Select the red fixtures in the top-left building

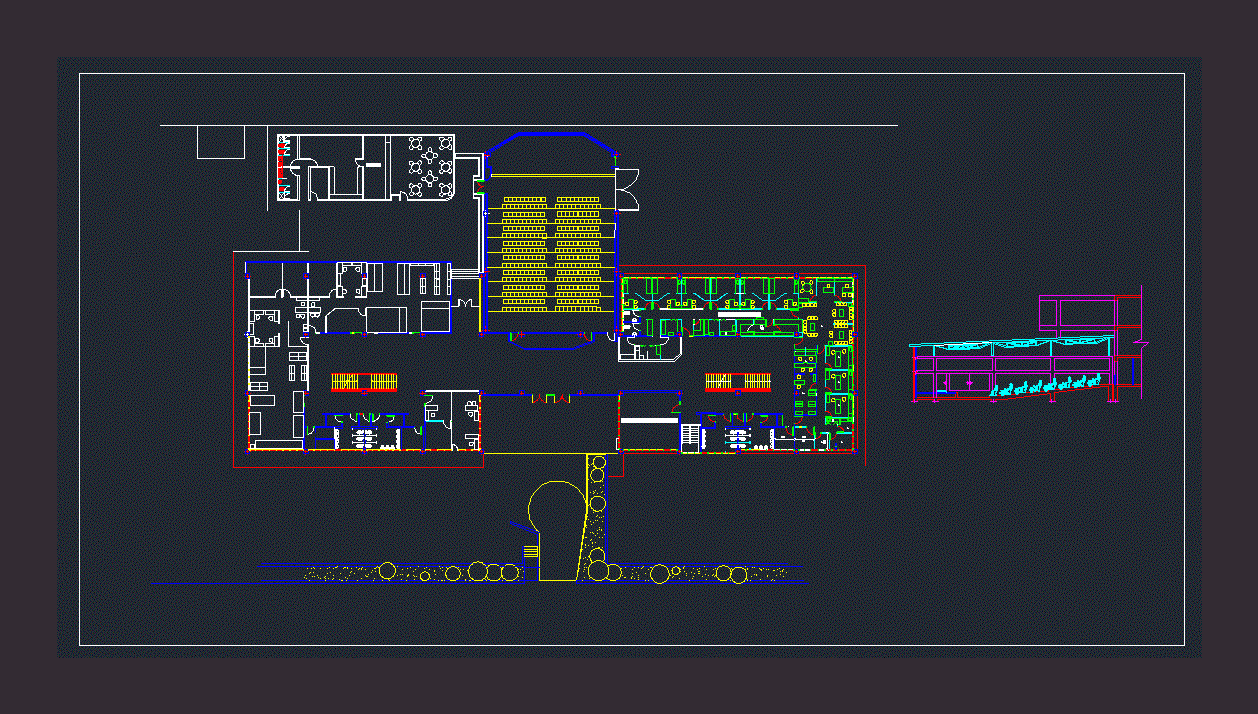(281, 165)
